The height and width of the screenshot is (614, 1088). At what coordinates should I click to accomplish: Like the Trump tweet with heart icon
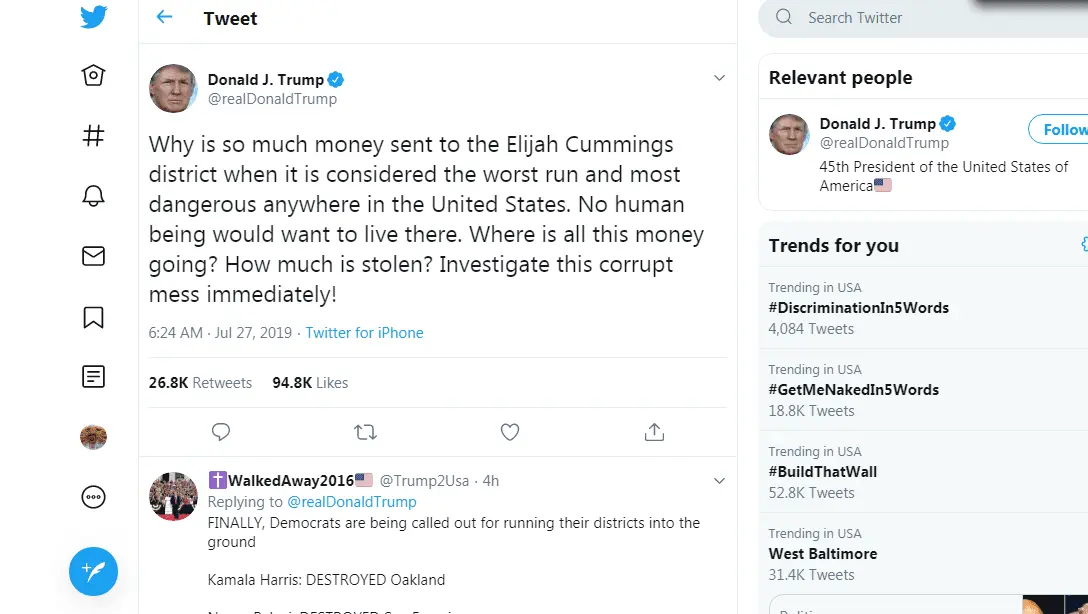510,432
